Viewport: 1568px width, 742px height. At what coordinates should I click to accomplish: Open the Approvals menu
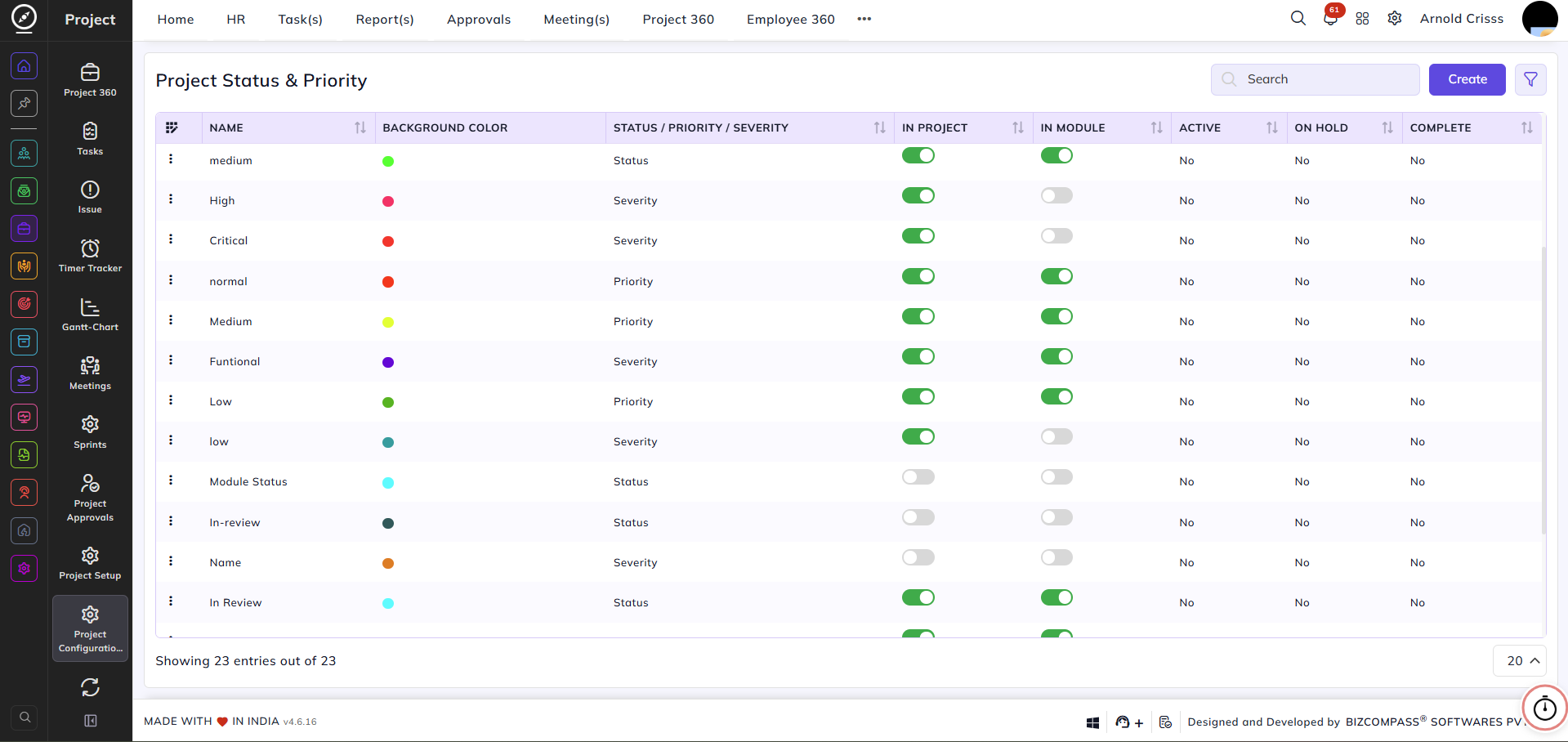tap(479, 19)
